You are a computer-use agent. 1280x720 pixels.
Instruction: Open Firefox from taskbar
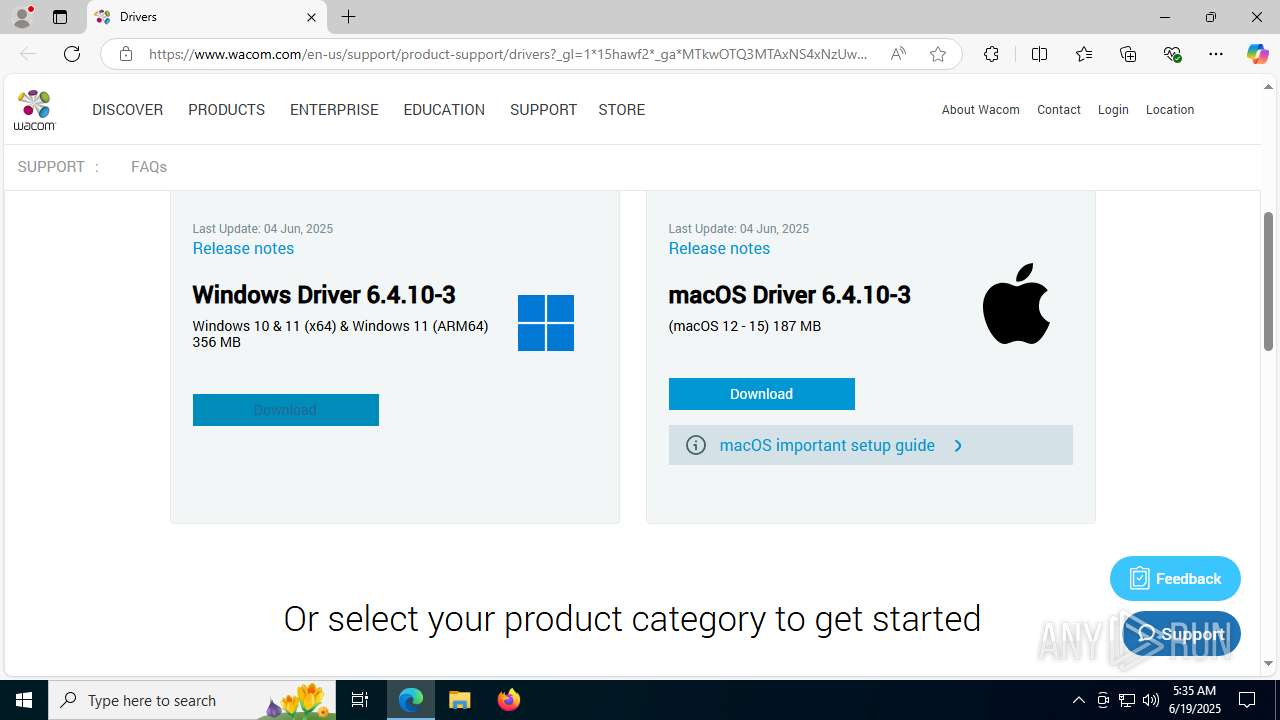508,700
